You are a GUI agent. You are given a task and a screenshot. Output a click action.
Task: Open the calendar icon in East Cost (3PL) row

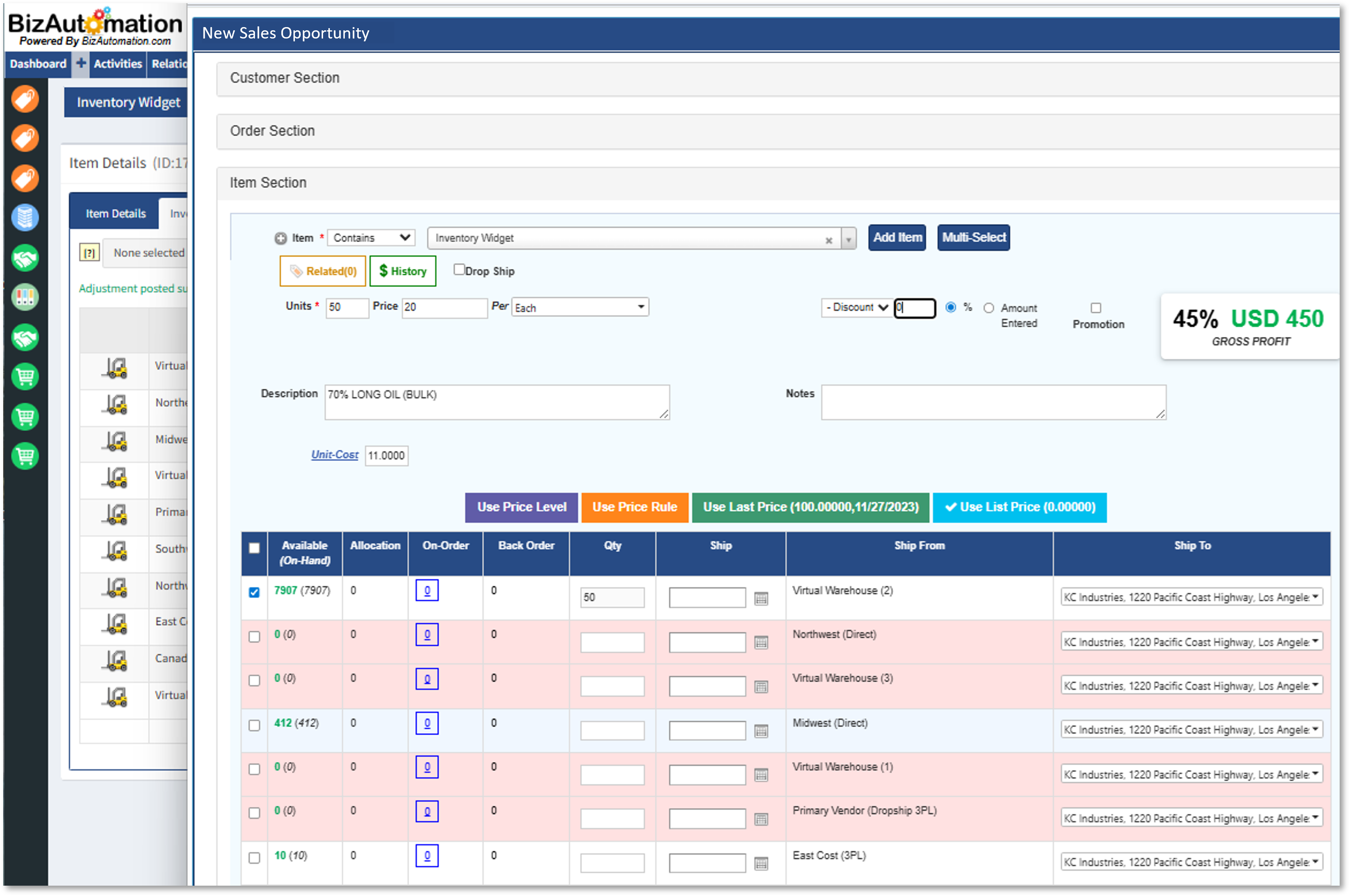(x=761, y=864)
